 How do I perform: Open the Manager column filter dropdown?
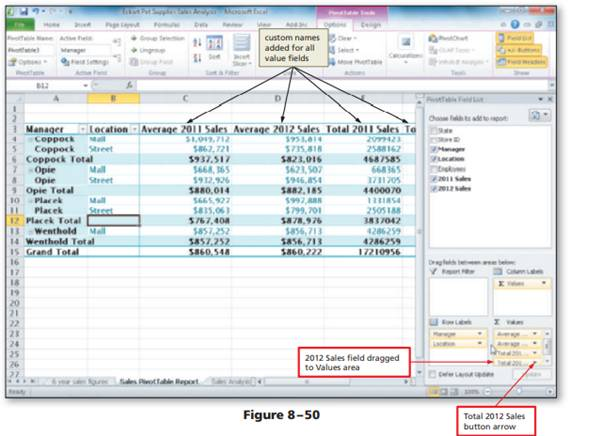point(82,130)
